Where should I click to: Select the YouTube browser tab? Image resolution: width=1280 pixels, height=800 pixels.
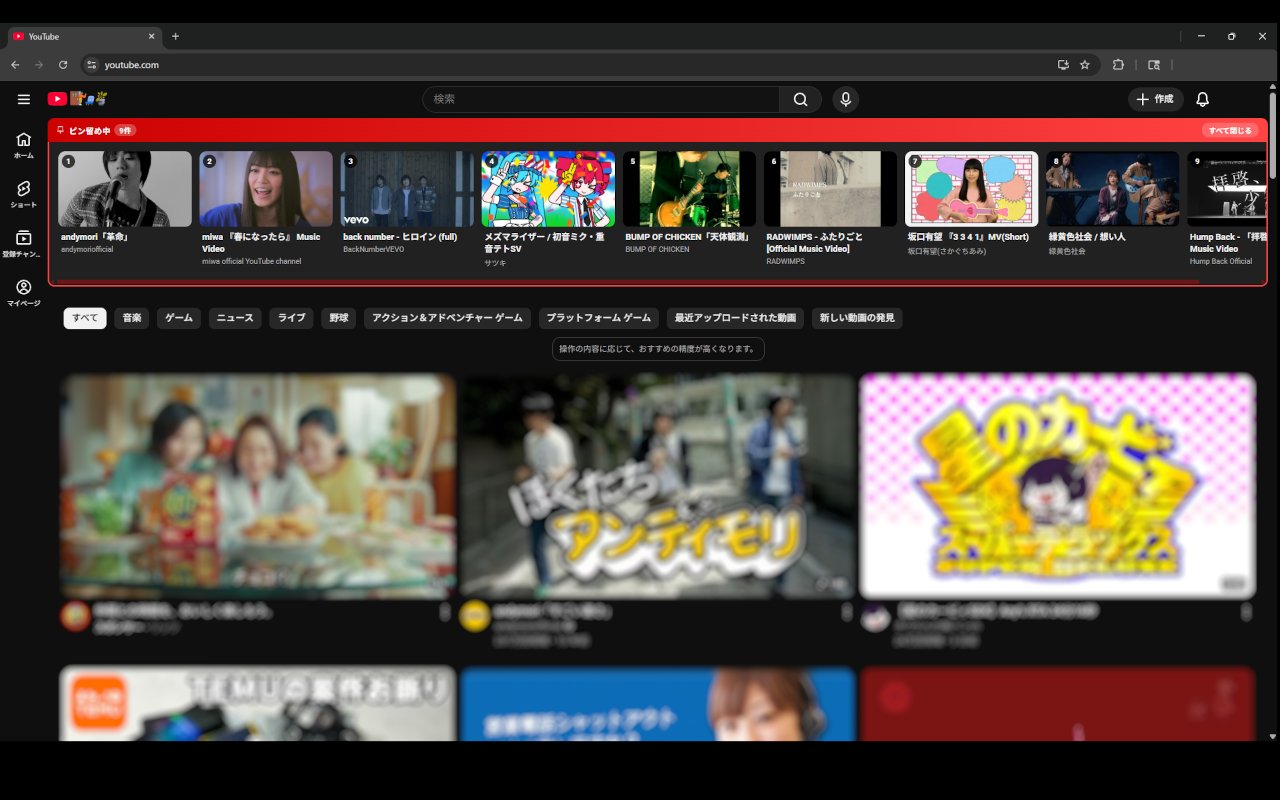click(84, 36)
